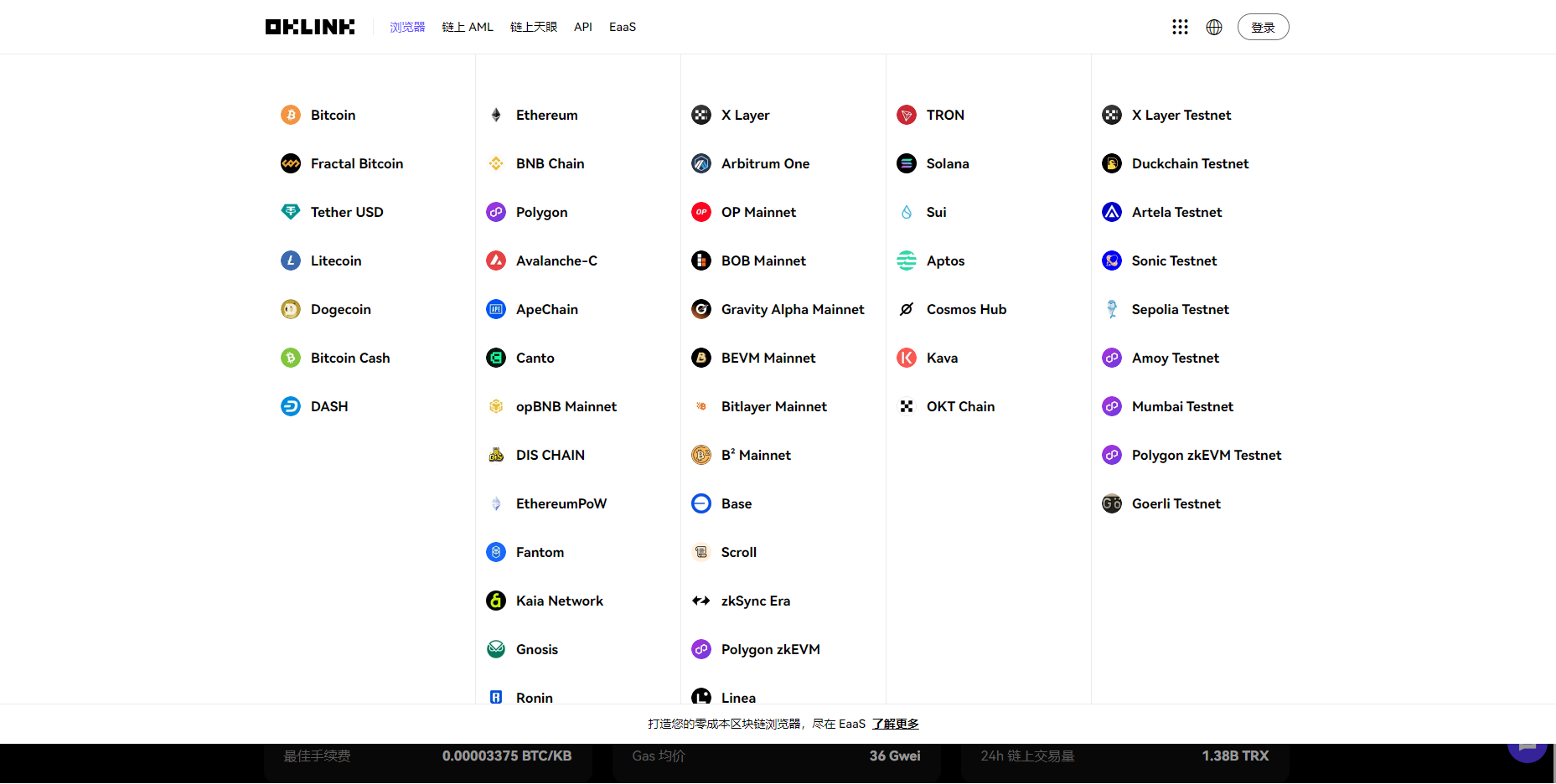Select Scroll chain
This screenshot has height=784, width=1556.
click(738, 552)
